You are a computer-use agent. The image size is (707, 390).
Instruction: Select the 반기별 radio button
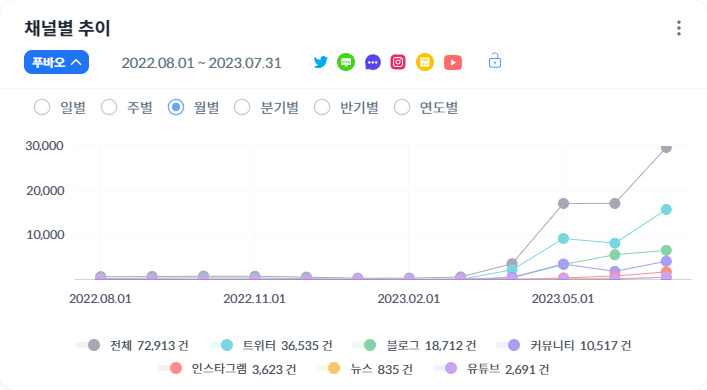322,108
